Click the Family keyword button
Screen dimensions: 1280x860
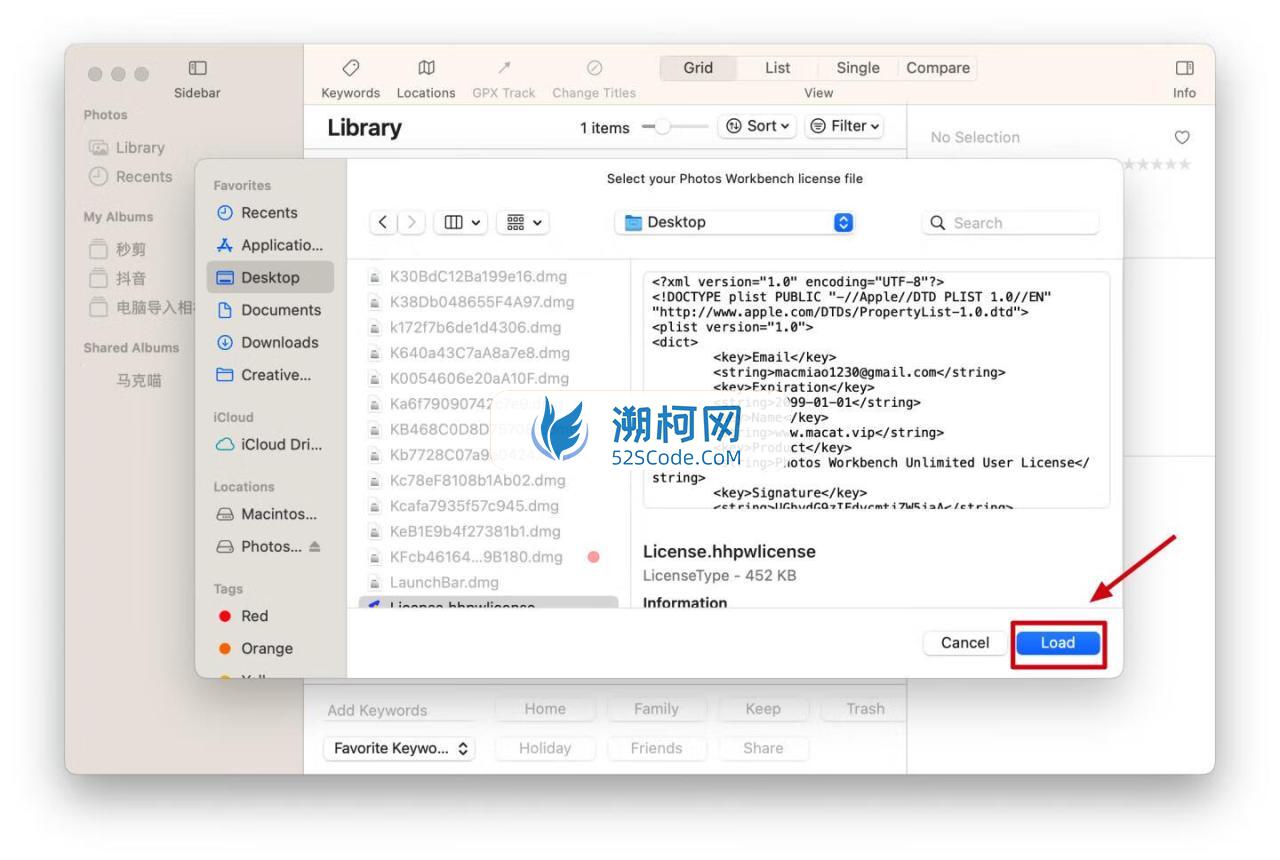[x=656, y=709]
